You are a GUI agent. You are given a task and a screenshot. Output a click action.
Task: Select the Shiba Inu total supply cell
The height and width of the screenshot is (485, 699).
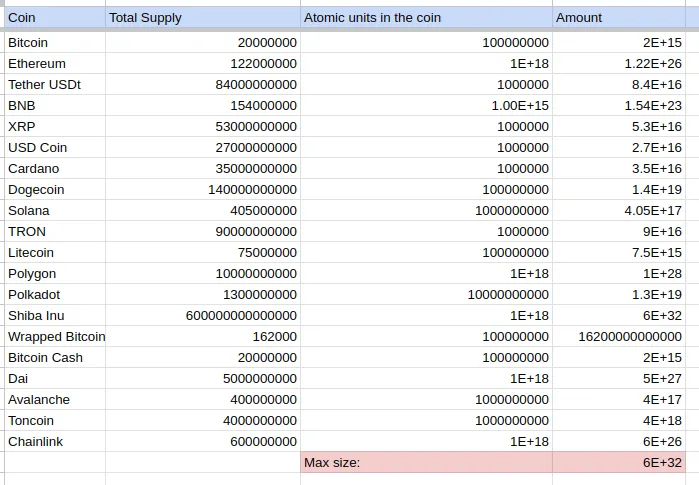pos(202,316)
